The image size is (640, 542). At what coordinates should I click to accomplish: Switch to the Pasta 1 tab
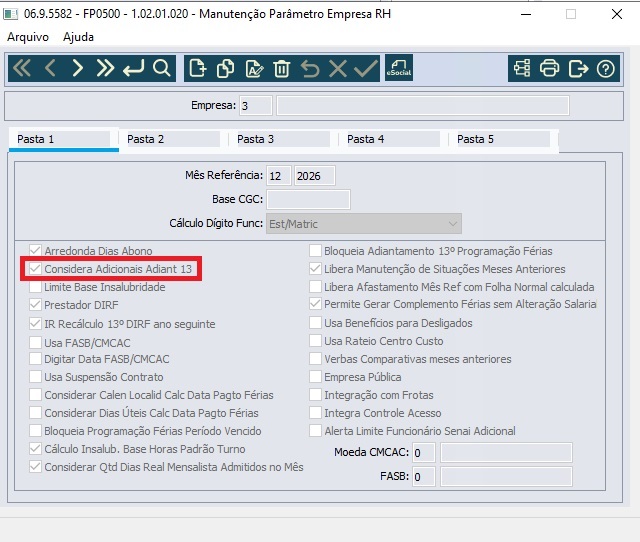64,139
